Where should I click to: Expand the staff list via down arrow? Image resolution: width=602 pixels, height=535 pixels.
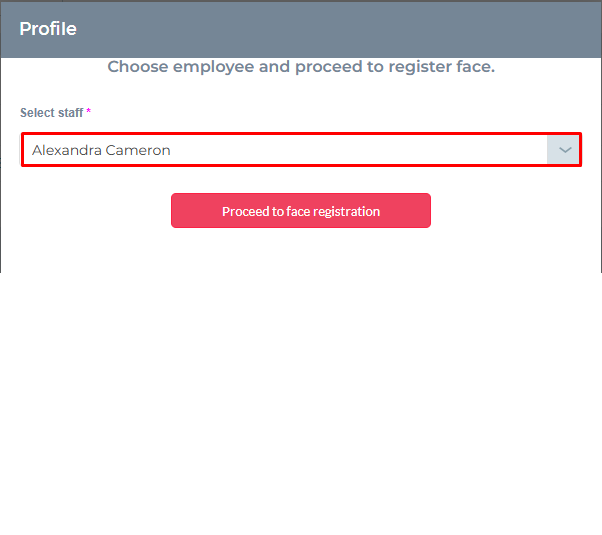[565, 150]
